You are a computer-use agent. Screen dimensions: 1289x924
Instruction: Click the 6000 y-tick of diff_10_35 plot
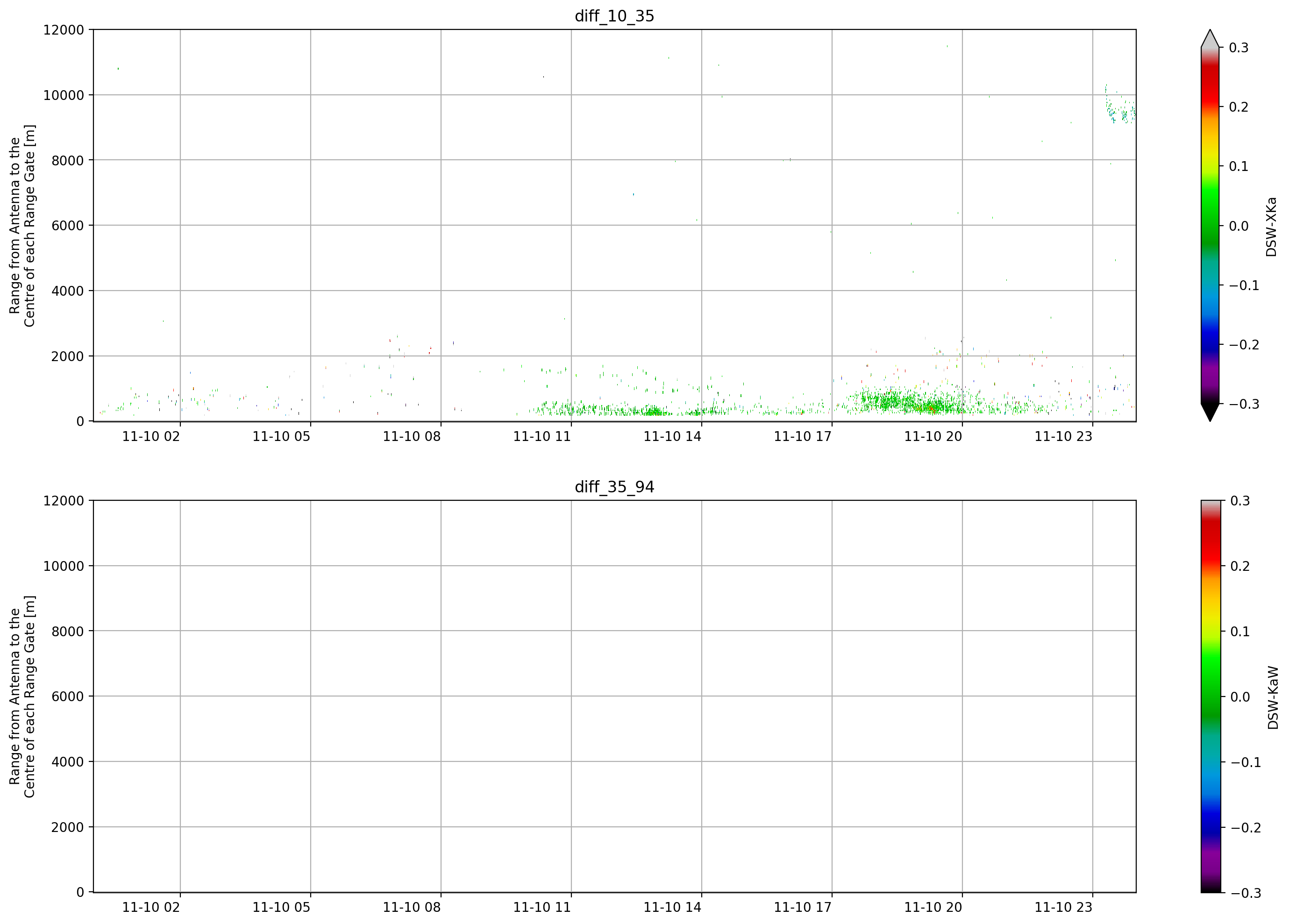(x=68, y=226)
